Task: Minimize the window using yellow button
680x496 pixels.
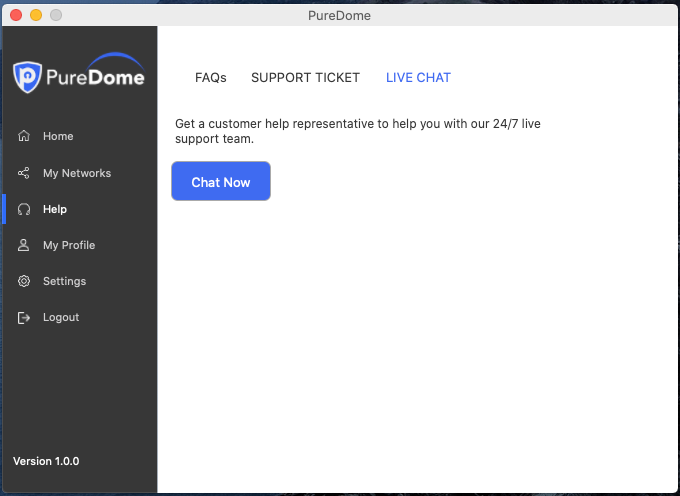Action: point(36,15)
